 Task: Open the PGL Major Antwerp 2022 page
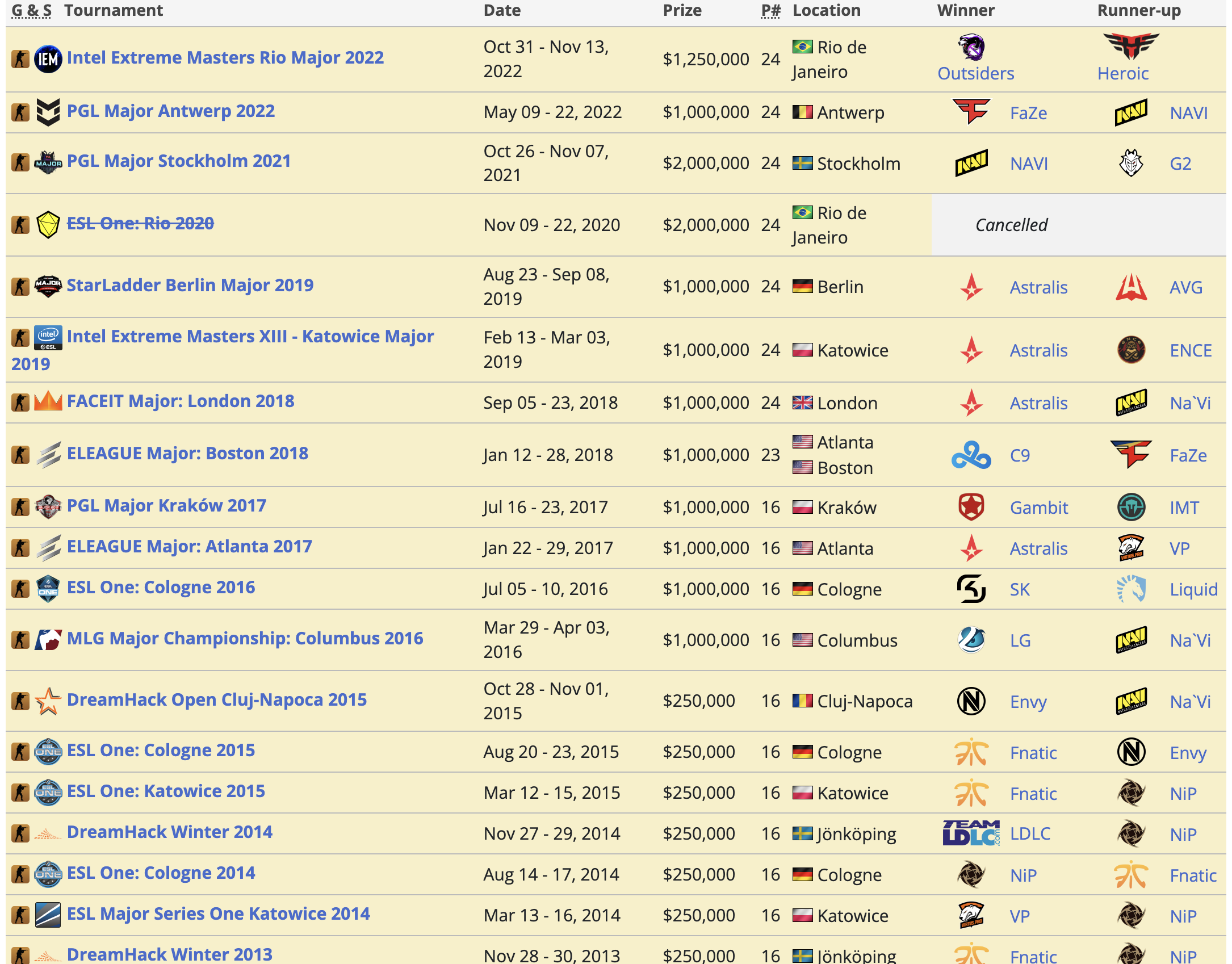click(x=171, y=111)
